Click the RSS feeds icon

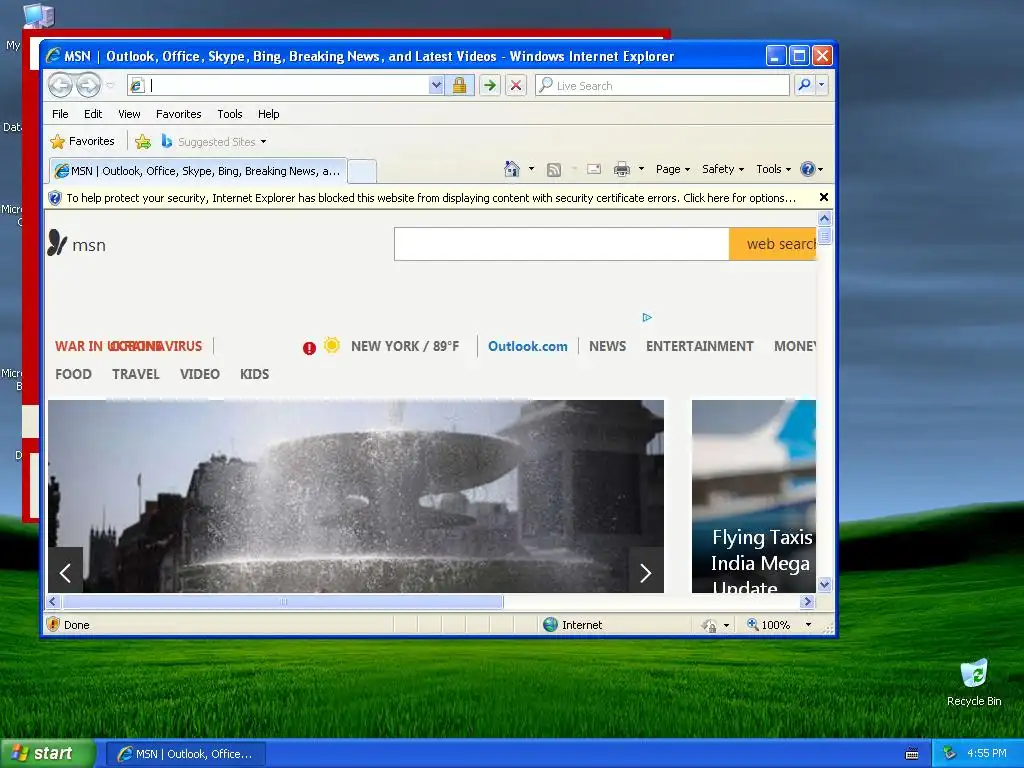[x=554, y=170]
